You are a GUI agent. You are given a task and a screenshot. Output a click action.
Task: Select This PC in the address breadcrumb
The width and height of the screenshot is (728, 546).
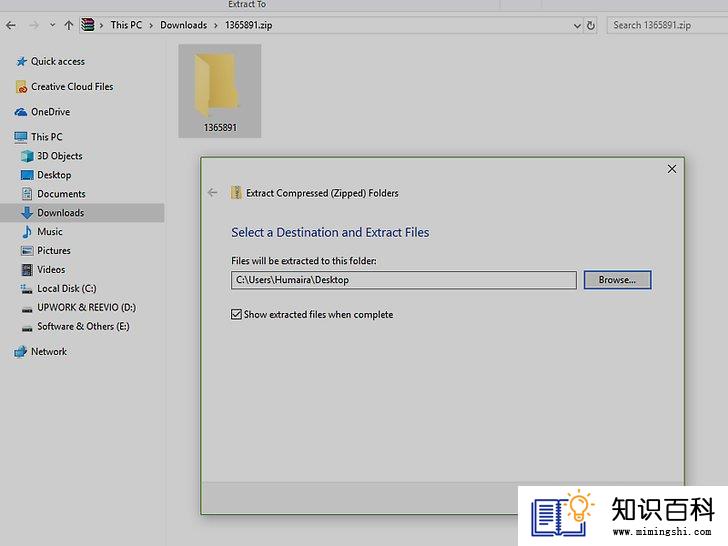point(126,25)
